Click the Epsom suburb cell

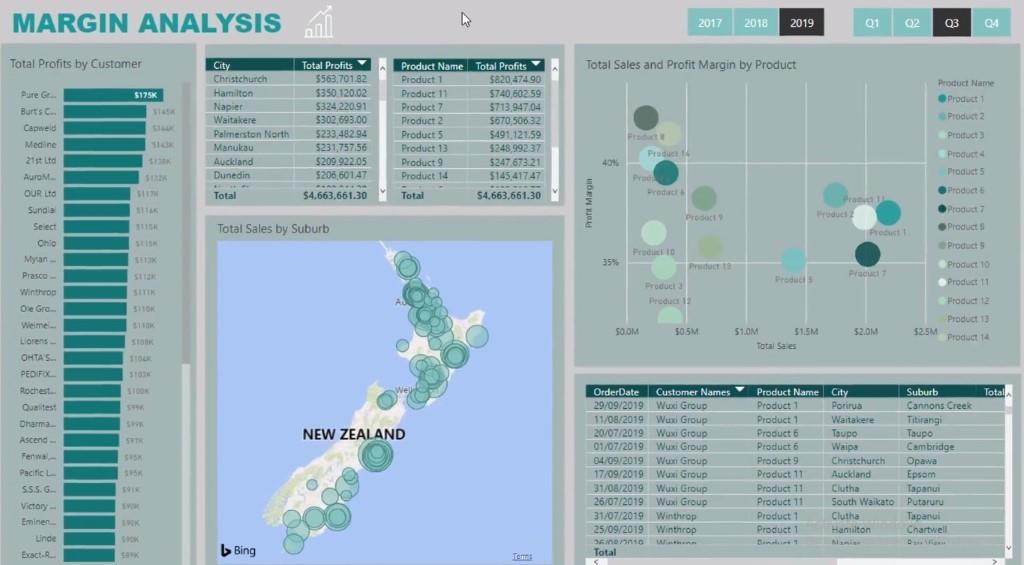point(920,474)
